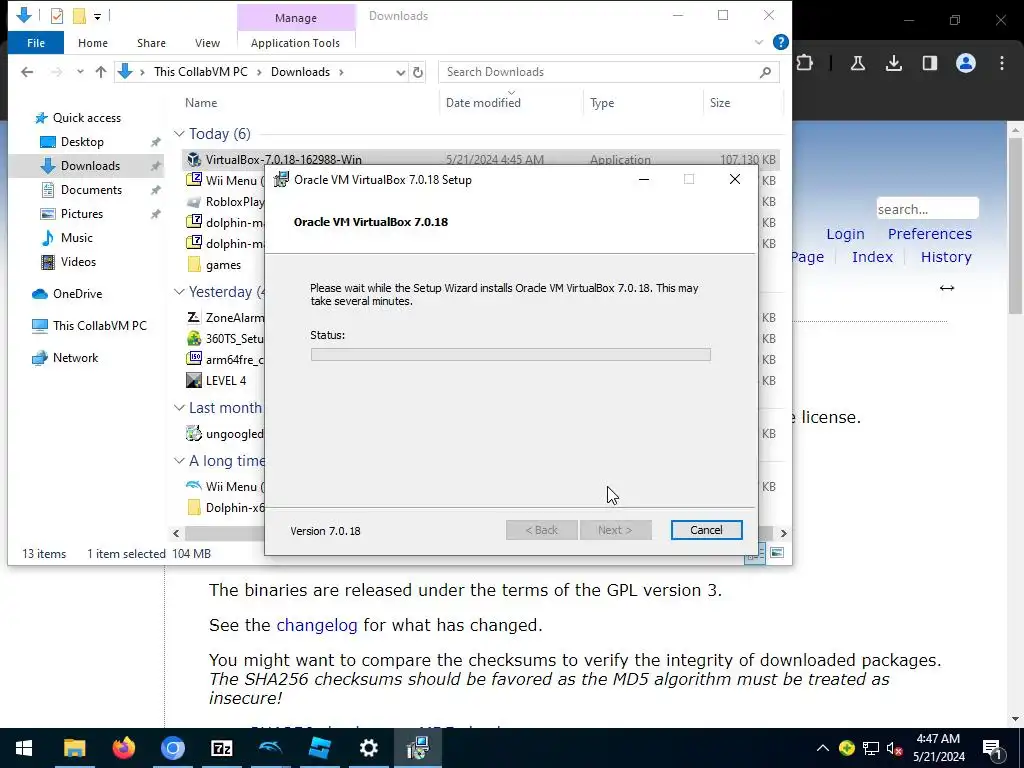Open browser extensions puzzle icon

[x=805, y=63]
